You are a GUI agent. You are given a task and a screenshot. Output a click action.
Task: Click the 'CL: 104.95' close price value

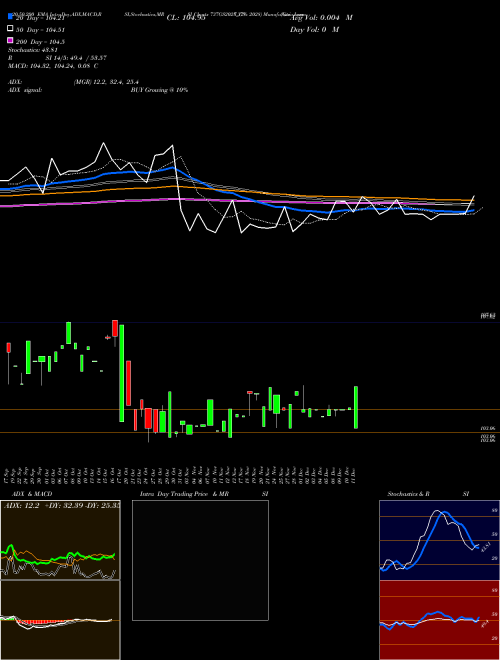[186, 18]
